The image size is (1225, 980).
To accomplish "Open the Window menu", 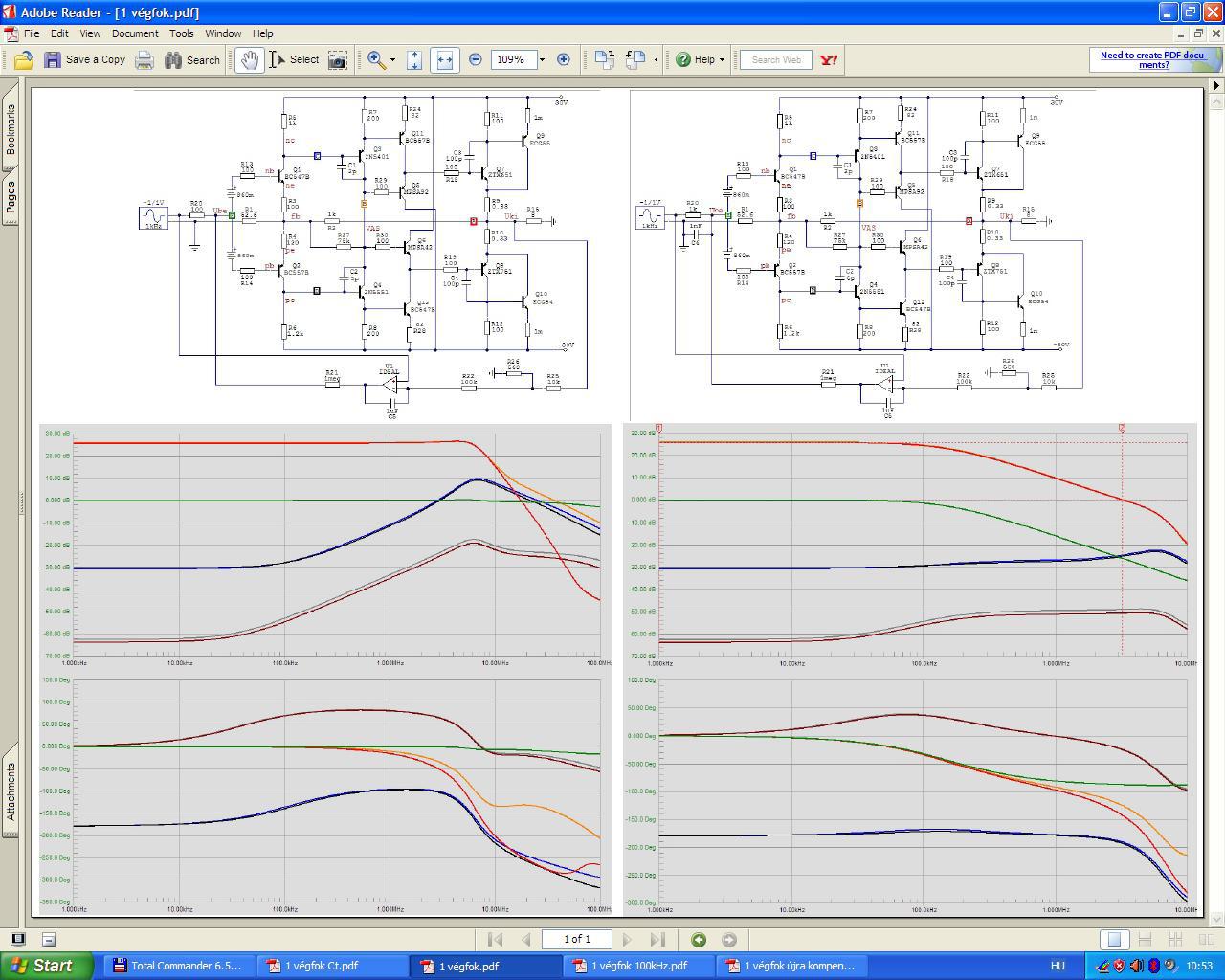I will point(223,33).
